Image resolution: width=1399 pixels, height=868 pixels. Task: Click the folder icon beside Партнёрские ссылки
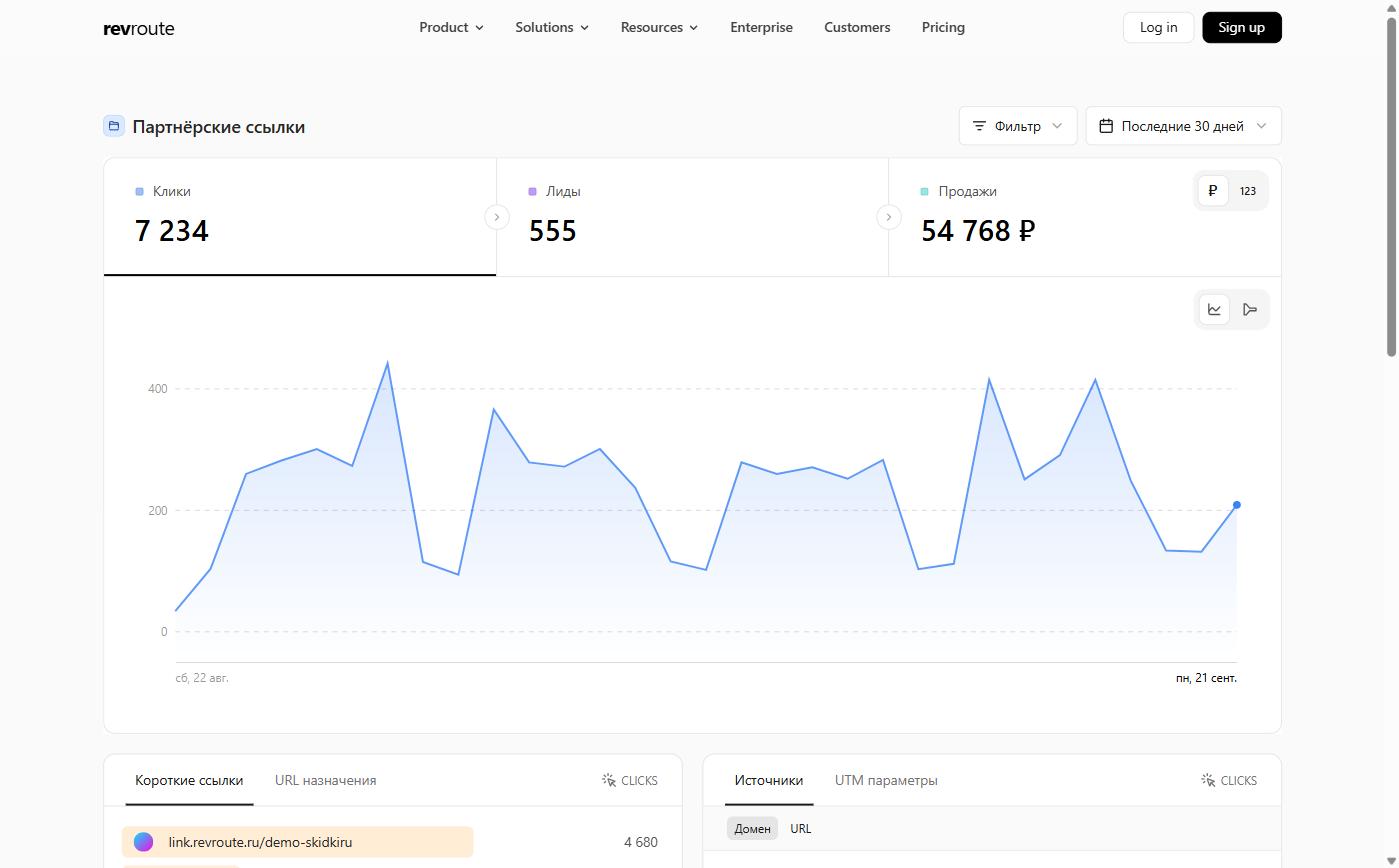tap(114, 126)
